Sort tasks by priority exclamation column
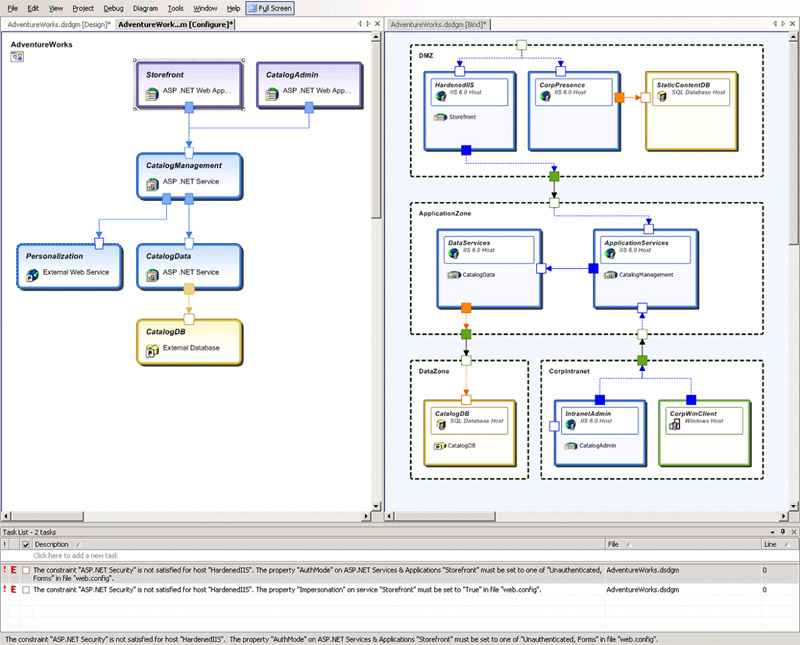Viewport: 800px width, 645px height. tap(5, 544)
